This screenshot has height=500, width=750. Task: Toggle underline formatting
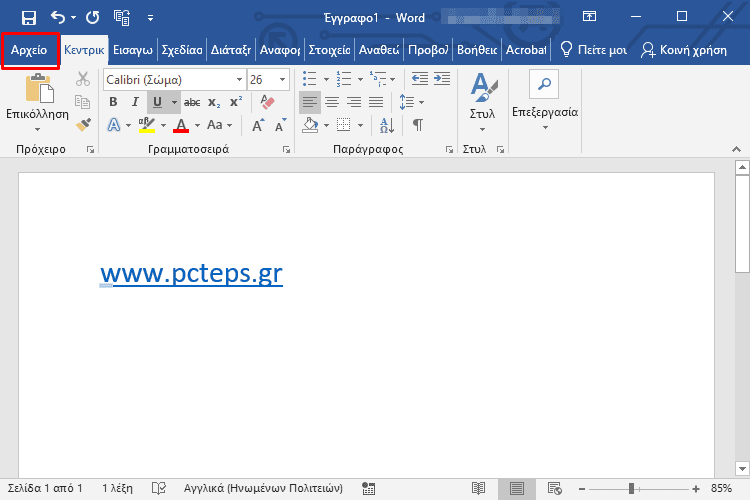pyautogui.click(x=157, y=102)
